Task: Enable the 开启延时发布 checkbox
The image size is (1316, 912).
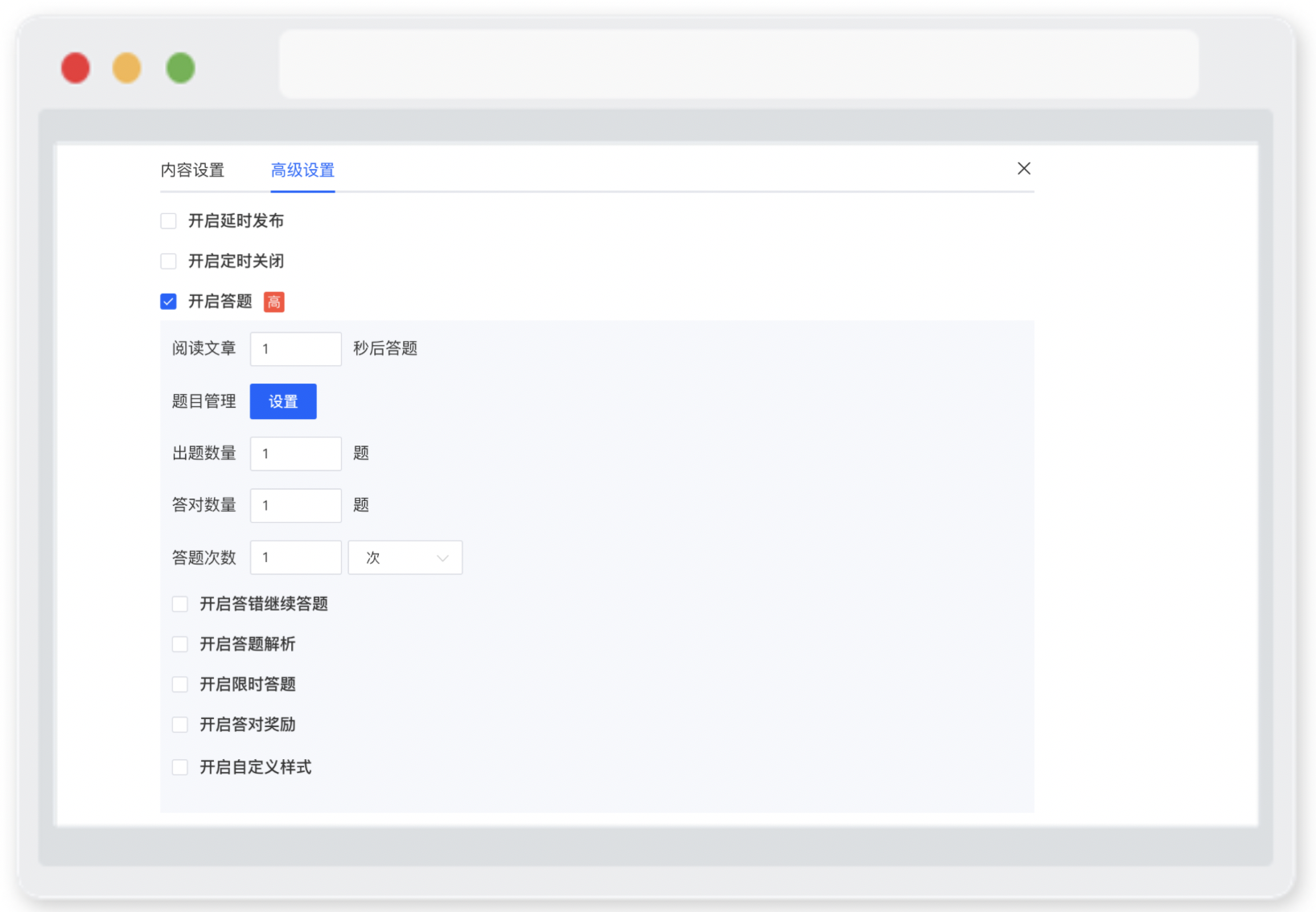Action: [x=168, y=220]
